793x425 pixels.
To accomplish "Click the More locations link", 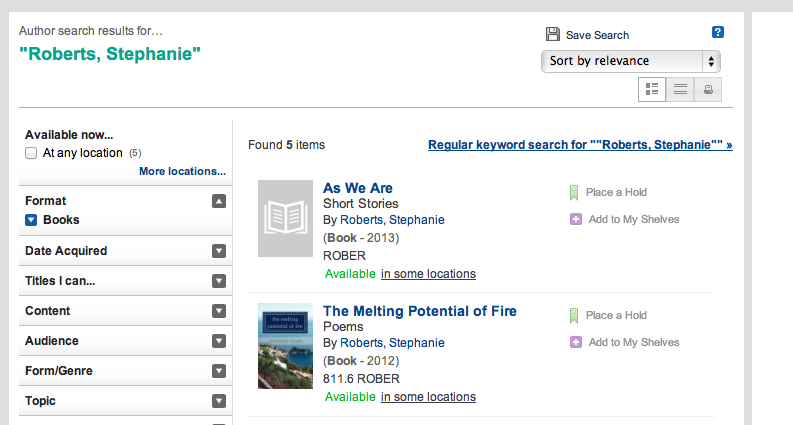I will click(x=182, y=171).
